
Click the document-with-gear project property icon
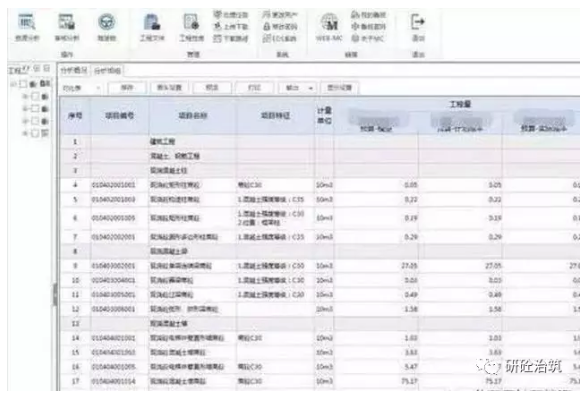191,22
